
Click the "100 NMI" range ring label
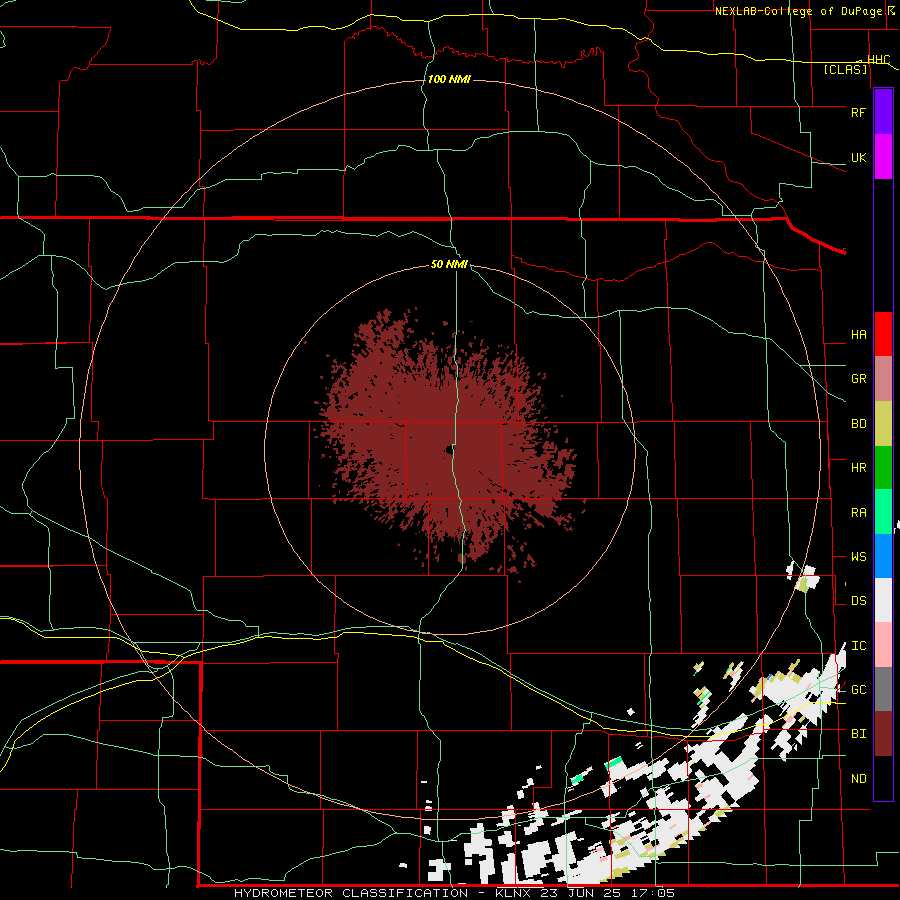tap(449, 79)
